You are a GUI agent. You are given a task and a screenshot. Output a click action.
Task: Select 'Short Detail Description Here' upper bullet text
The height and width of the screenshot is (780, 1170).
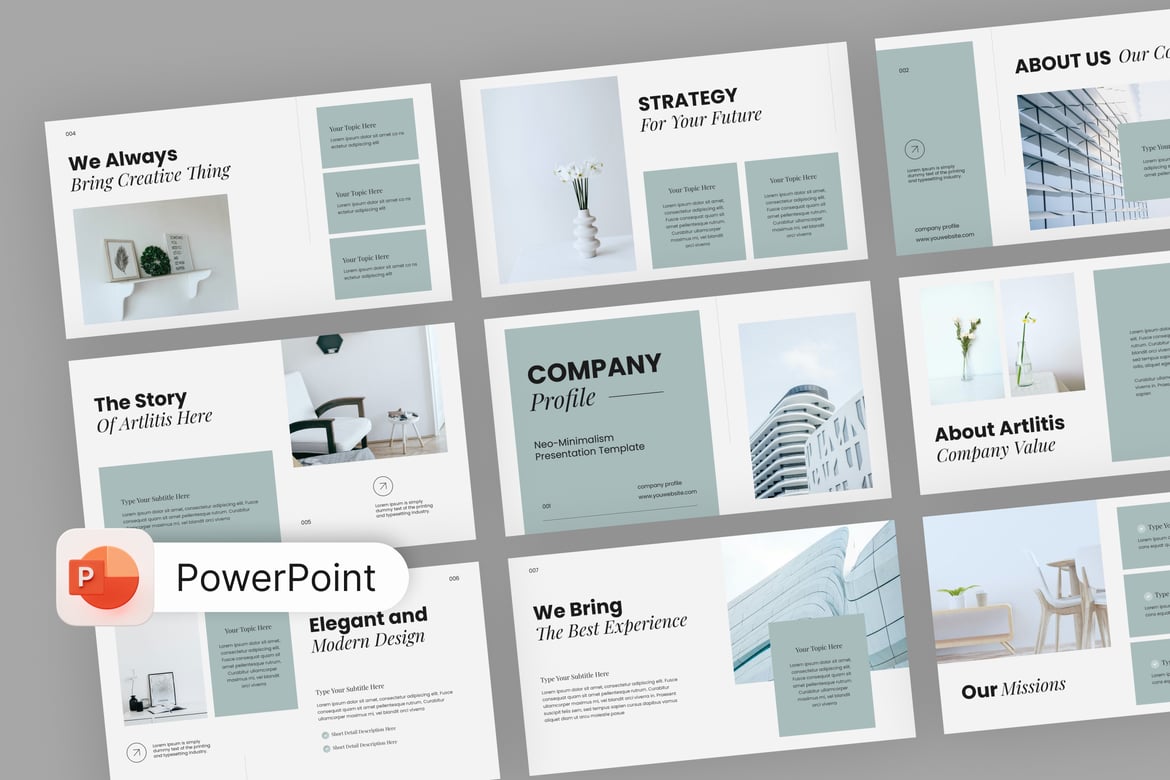[x=363, y=731]
